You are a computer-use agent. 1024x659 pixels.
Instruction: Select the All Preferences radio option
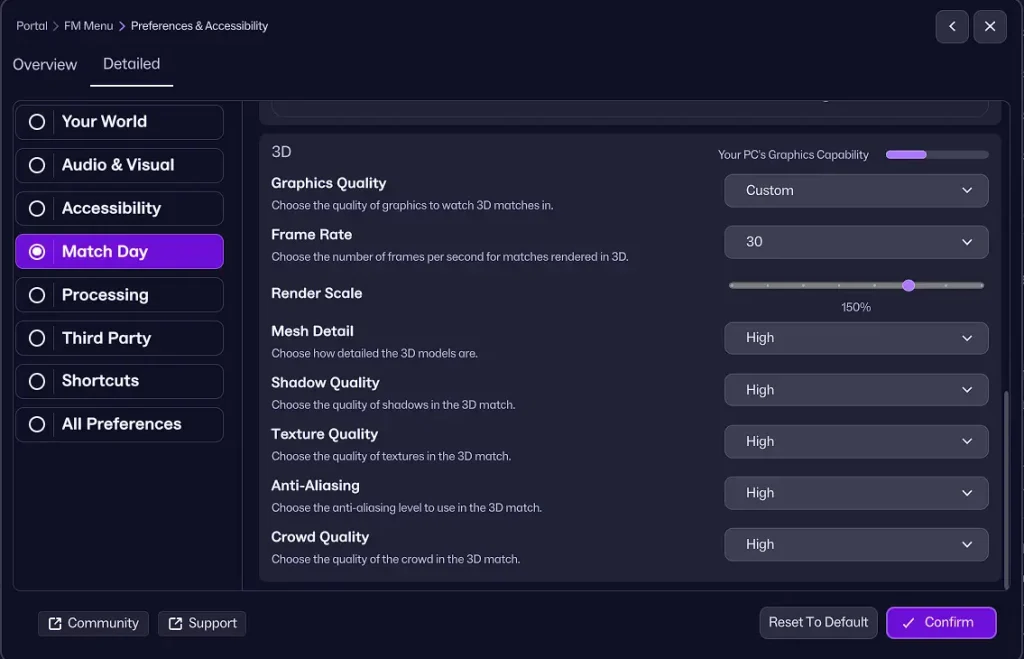(x=37, y=425)
